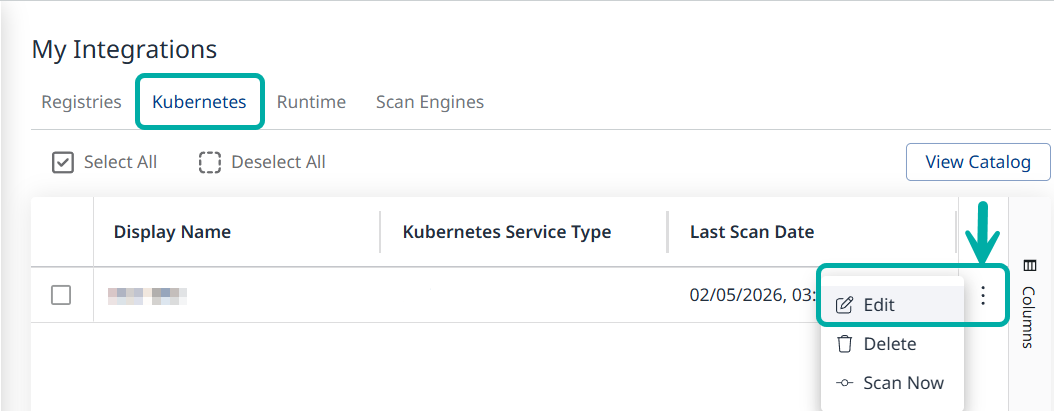
Task: Click the My Integrations heading
Action: coord(124,48)
